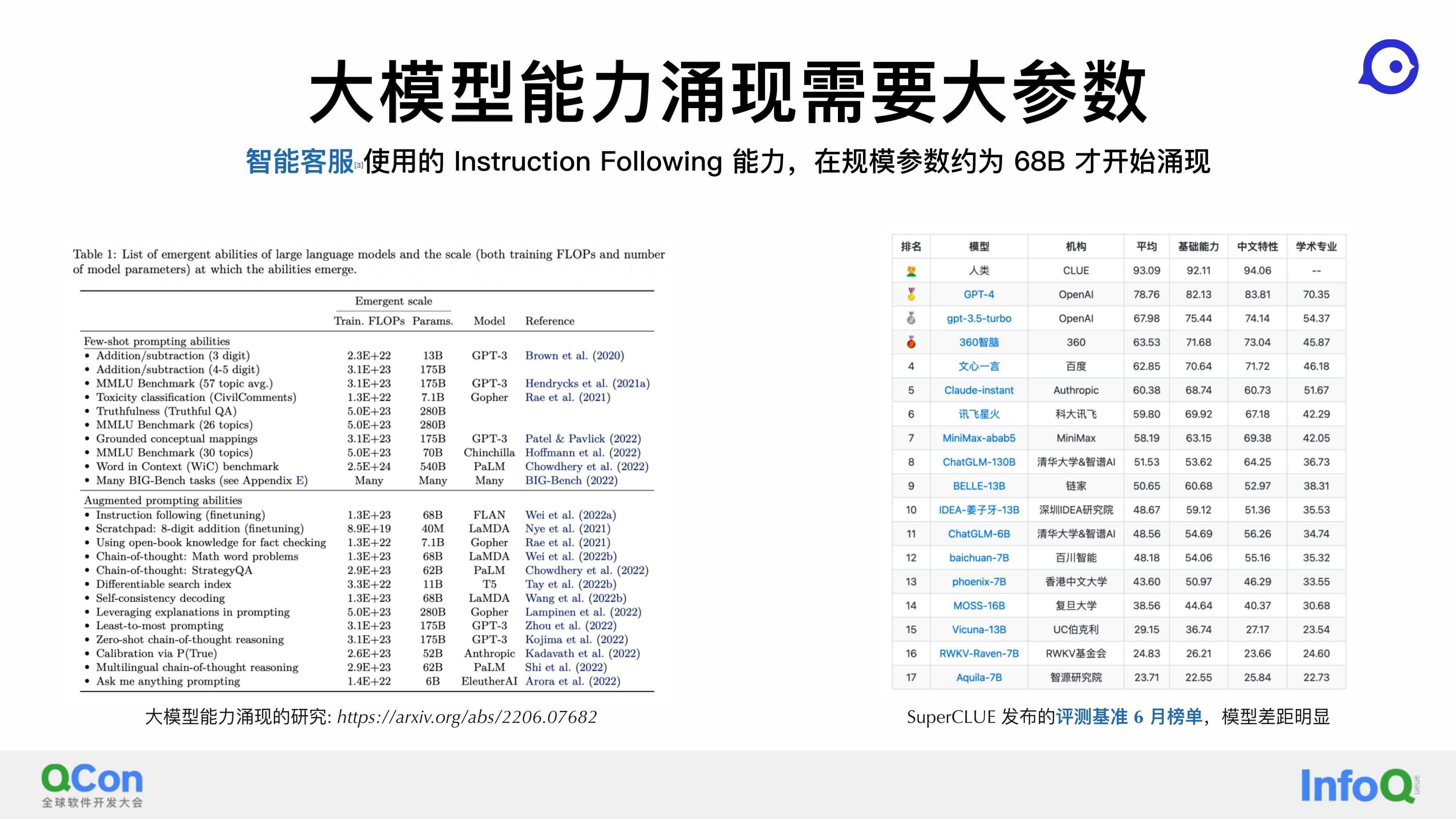Screen dimensions: 1456x819
Task: Click the 基础能力 column header
Action: click(x=1198, y=246)
